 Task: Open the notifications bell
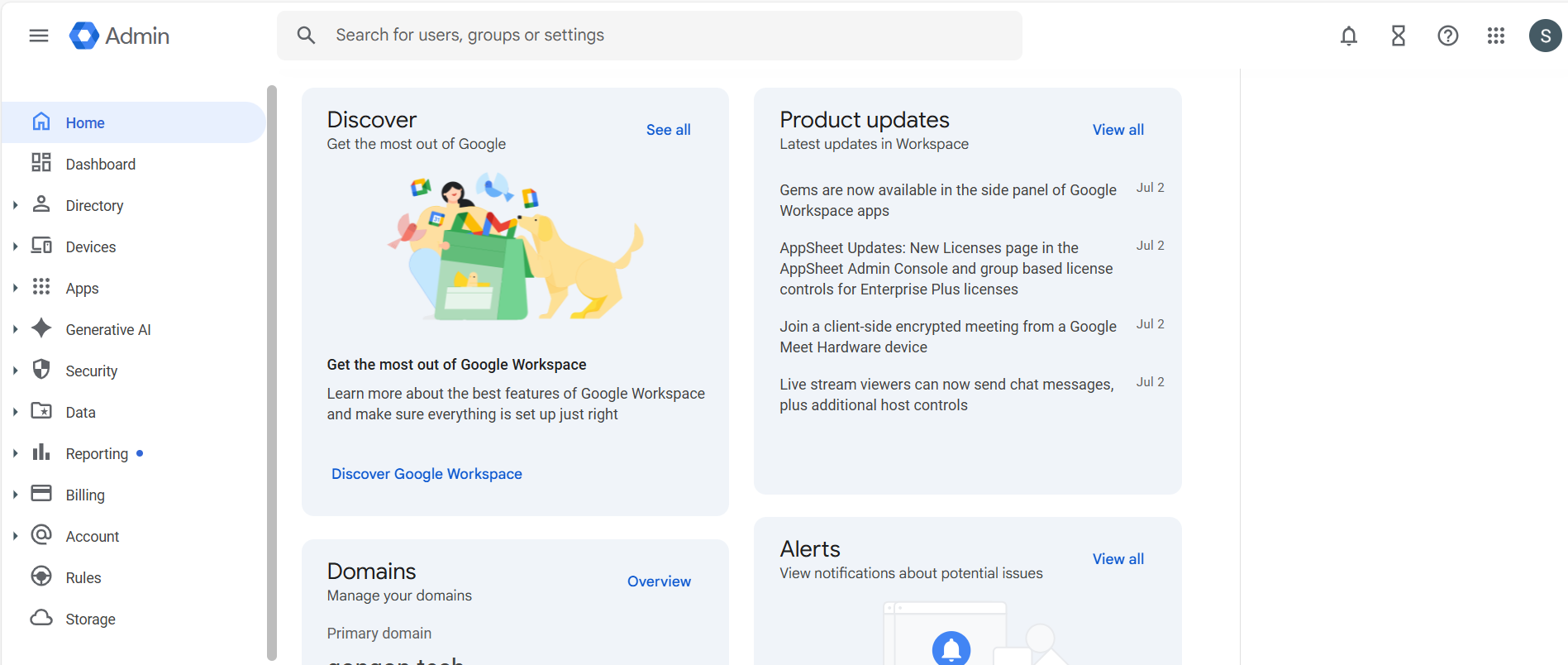(1349, 36)
